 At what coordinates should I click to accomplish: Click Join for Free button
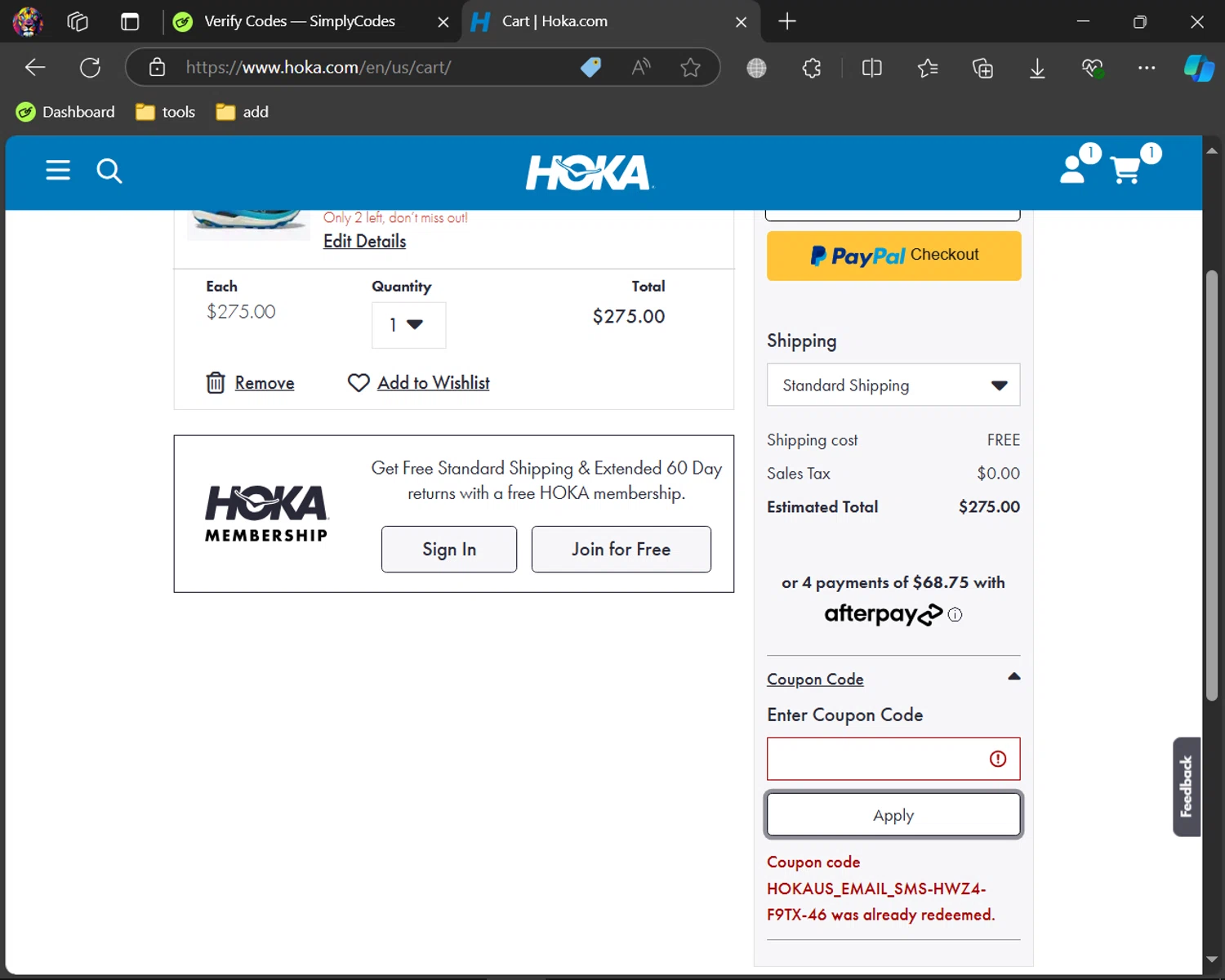tap(621, 549)
